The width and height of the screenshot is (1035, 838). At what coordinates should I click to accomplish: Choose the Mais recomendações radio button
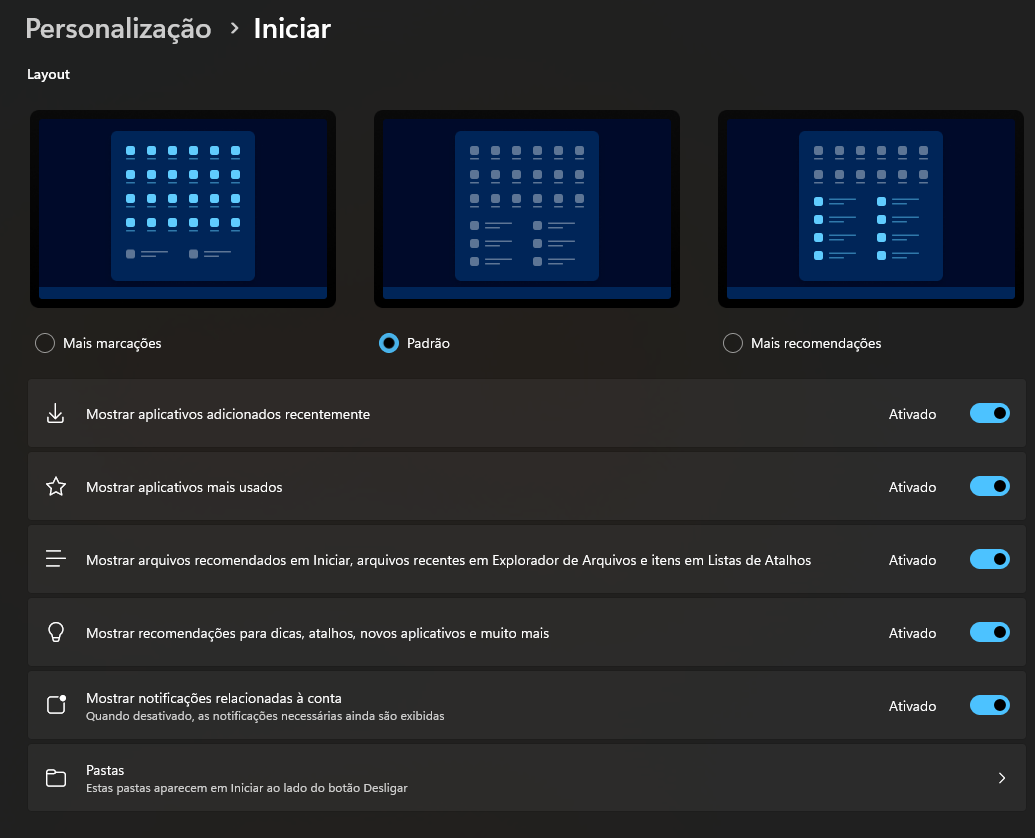point(733,343)
